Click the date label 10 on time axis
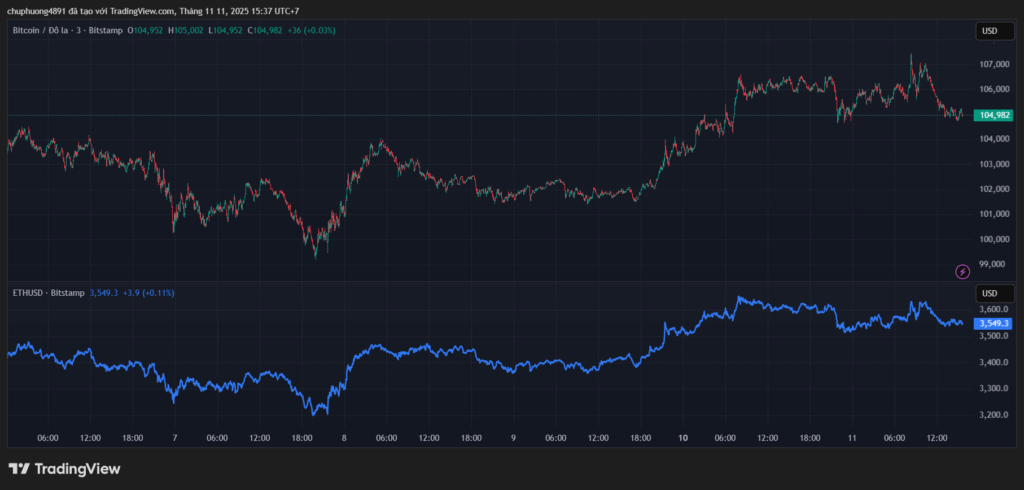The image size is (1024, 490). [683, 438]
